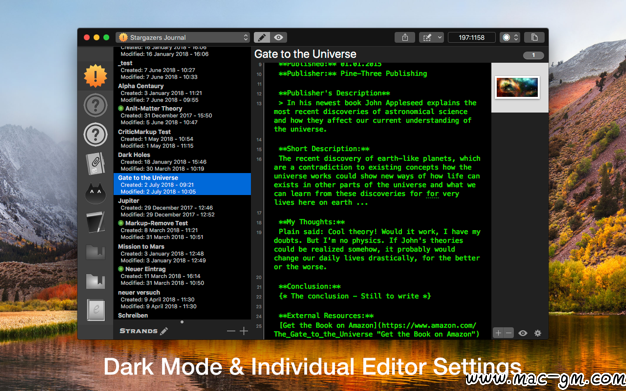The image size is (626, 391).
Task: Click the My Thoughts heading in editor
Action: tap(311, 222)
